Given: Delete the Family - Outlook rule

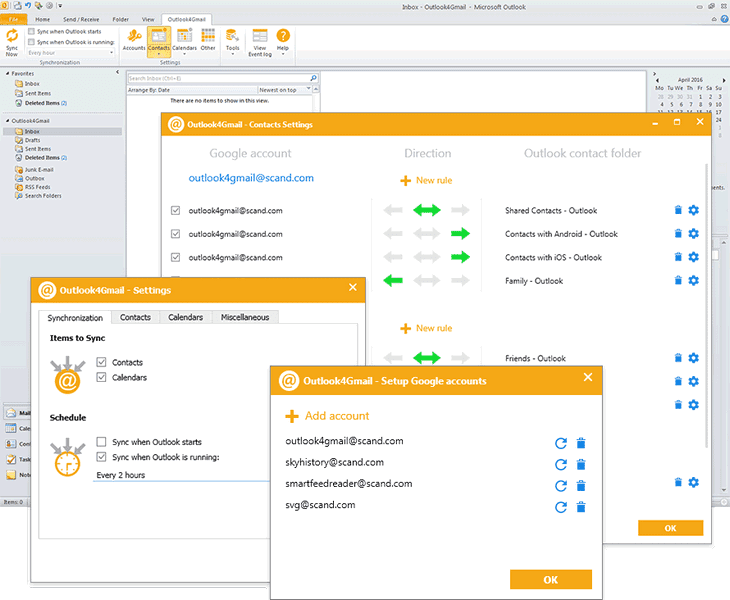Looking at the screenshot, I should 678,280.
